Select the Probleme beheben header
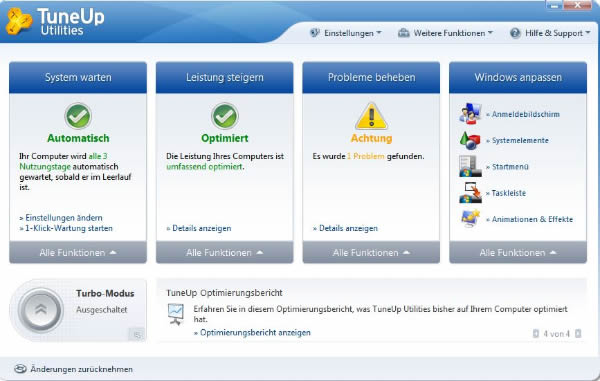 [x=371, y=77]
